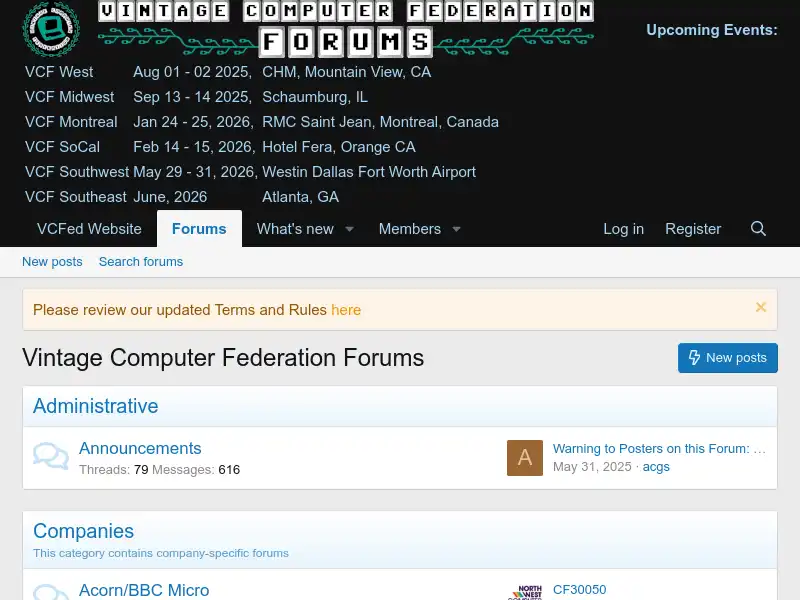Image resolution: width=800 pixels, height=600 pixels.
Task: Expand the Members dropdown arrow
Action: (x=457, y=229)
